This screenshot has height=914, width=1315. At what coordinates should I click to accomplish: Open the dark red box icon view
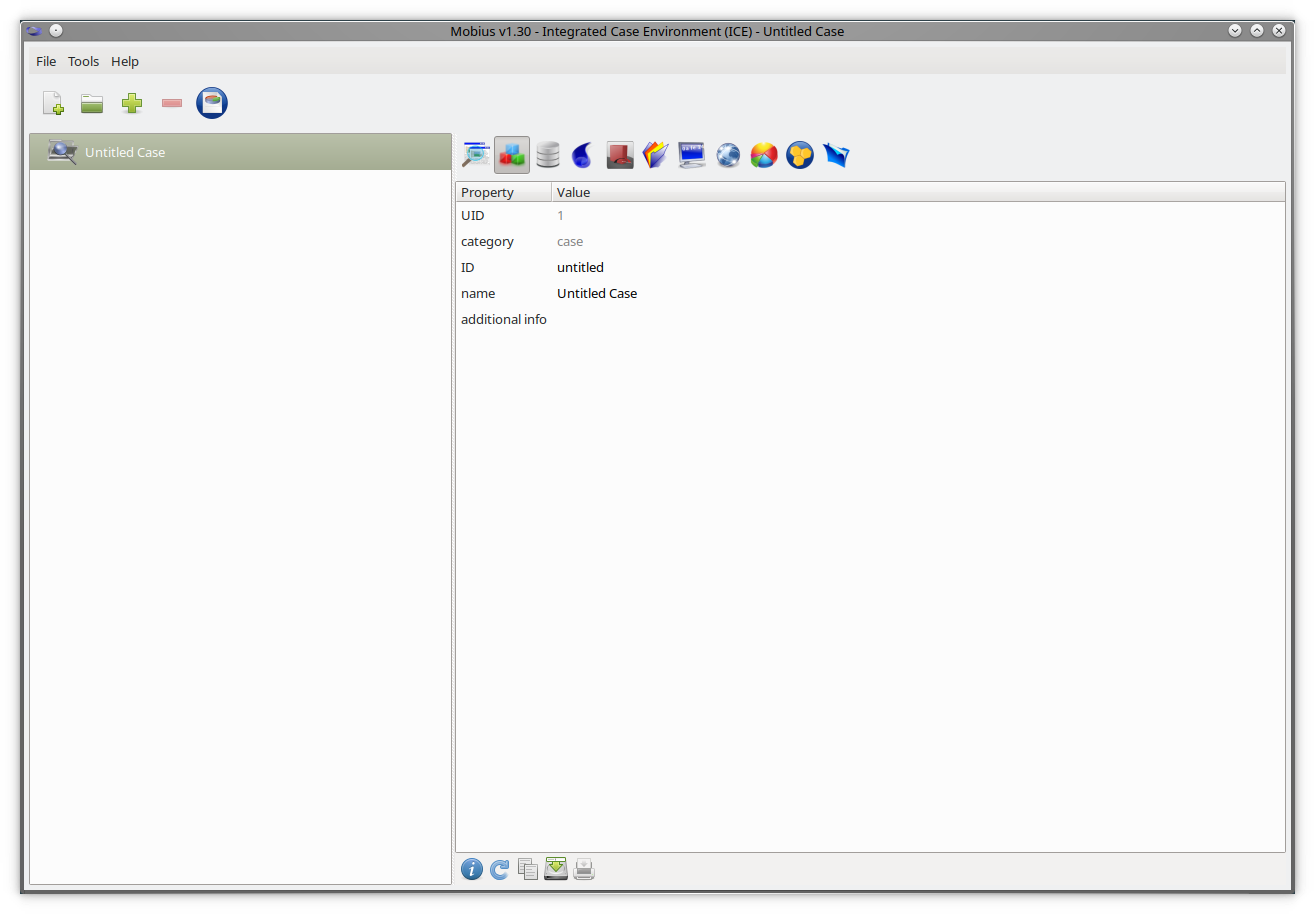click(620, 155)
